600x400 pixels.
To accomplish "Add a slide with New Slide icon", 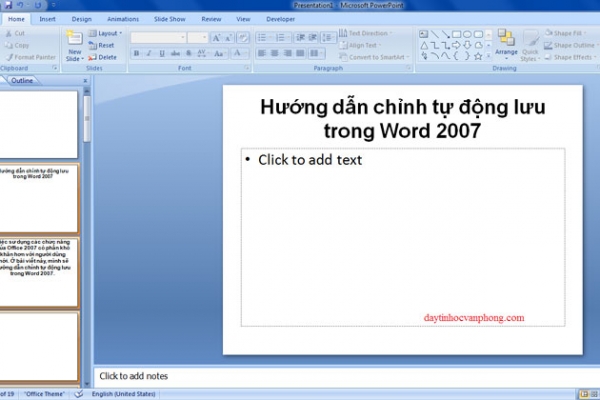I will point(73,39).
